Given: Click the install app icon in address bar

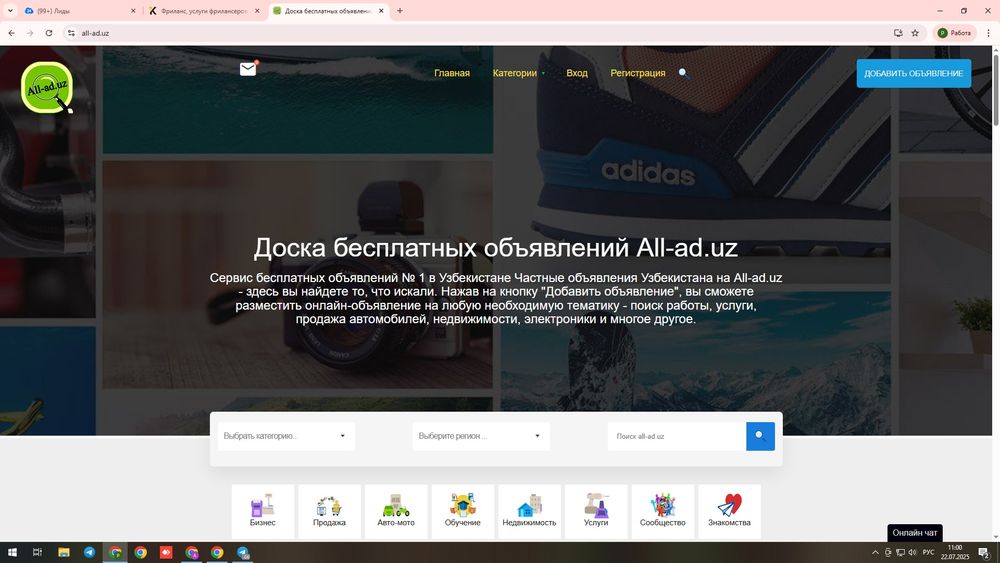Looking at the screenshot, I should pyautogui.click(x=898, y=33).
